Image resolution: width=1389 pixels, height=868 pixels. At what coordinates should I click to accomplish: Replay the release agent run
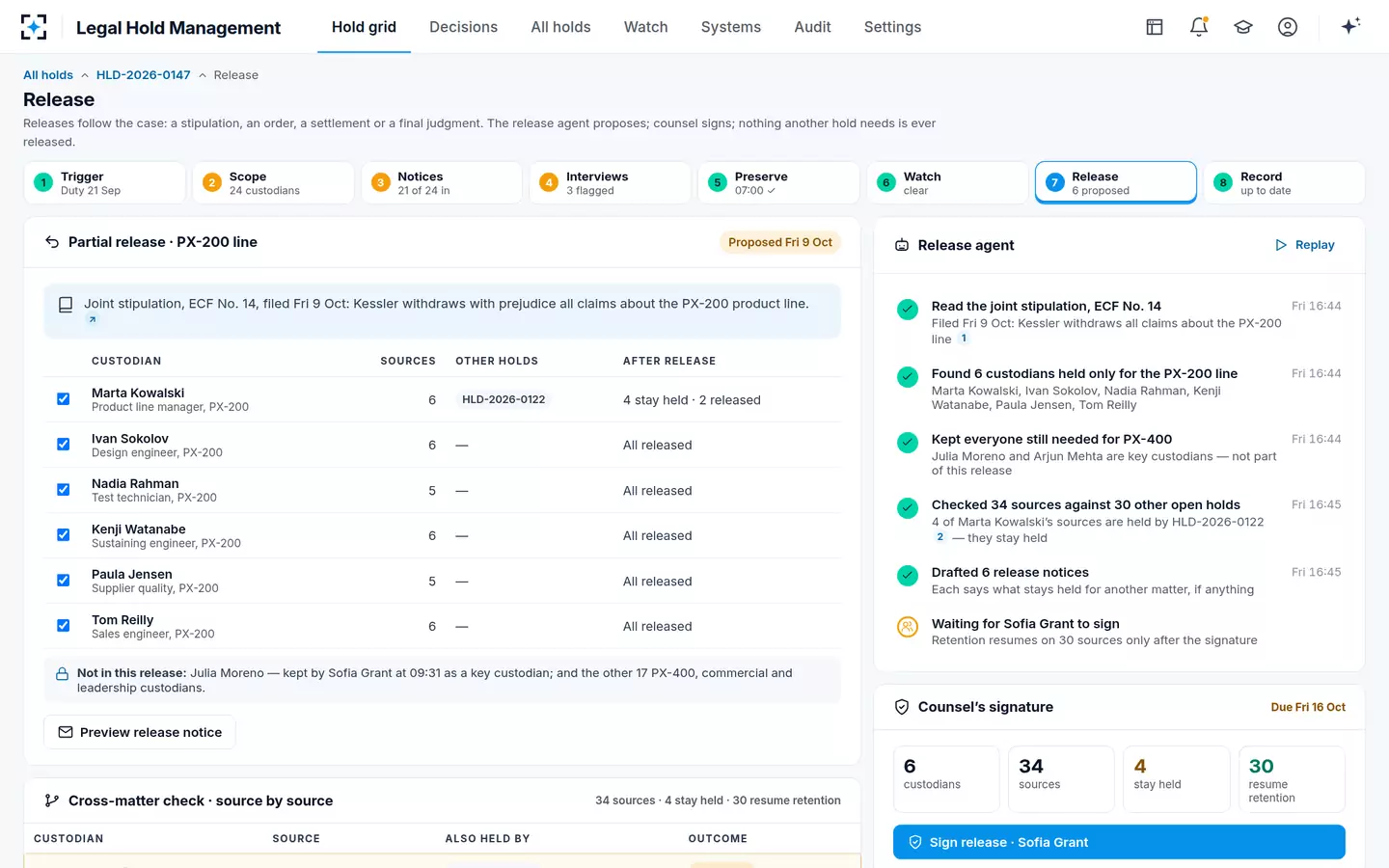tap(1305, 245)
